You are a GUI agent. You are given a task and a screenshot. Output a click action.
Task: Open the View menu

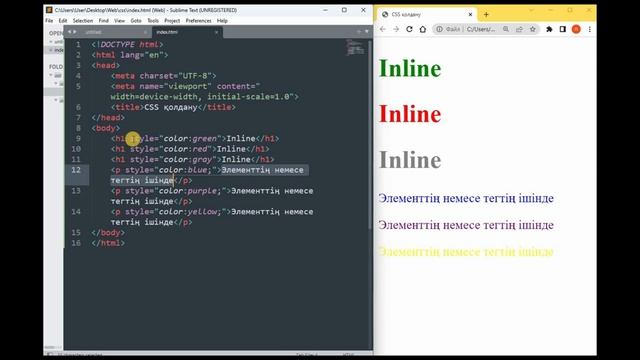[x=120, y=21]
